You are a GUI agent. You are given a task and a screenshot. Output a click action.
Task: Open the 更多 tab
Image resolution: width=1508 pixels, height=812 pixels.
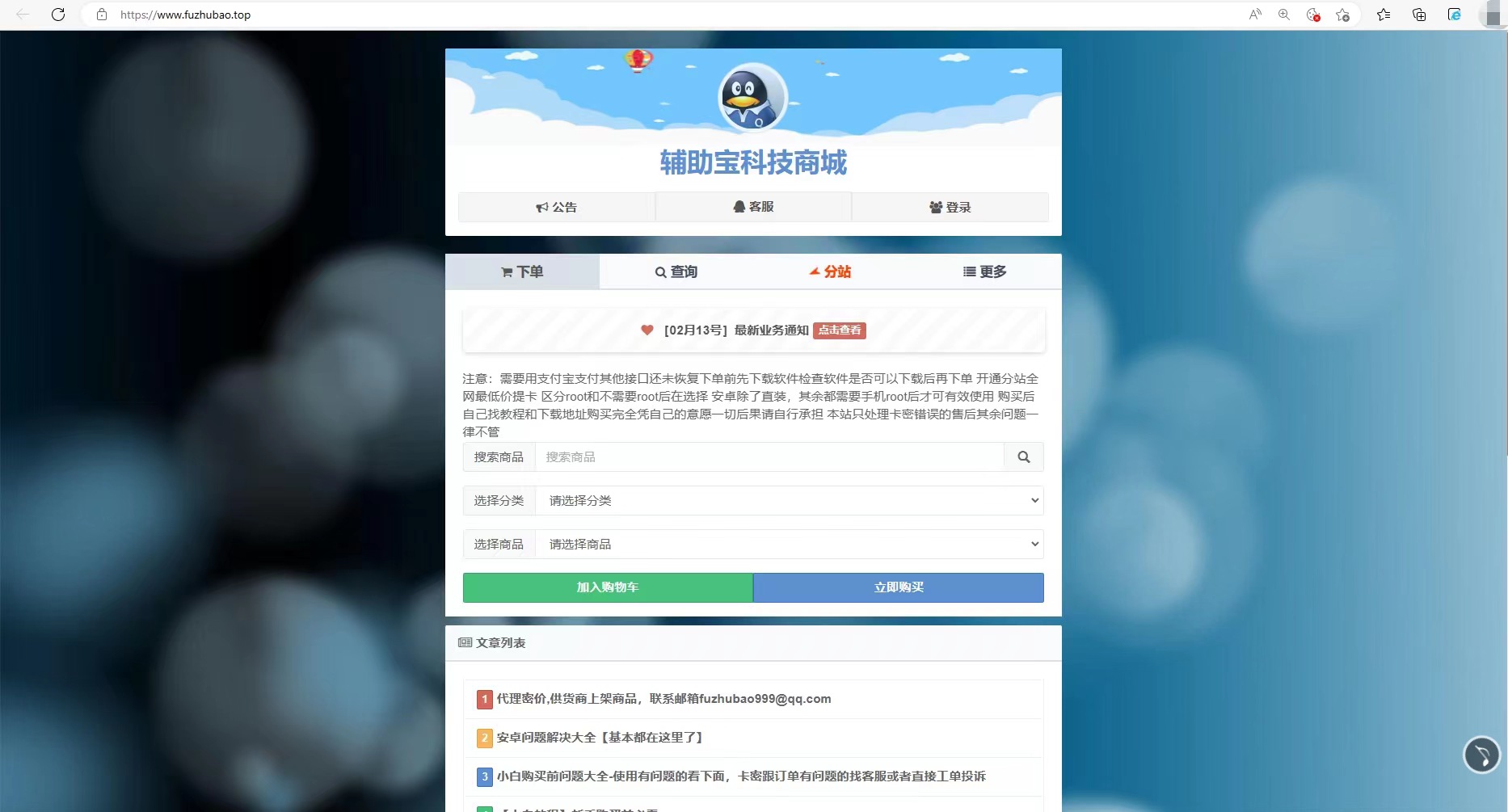tap(984, 272)
